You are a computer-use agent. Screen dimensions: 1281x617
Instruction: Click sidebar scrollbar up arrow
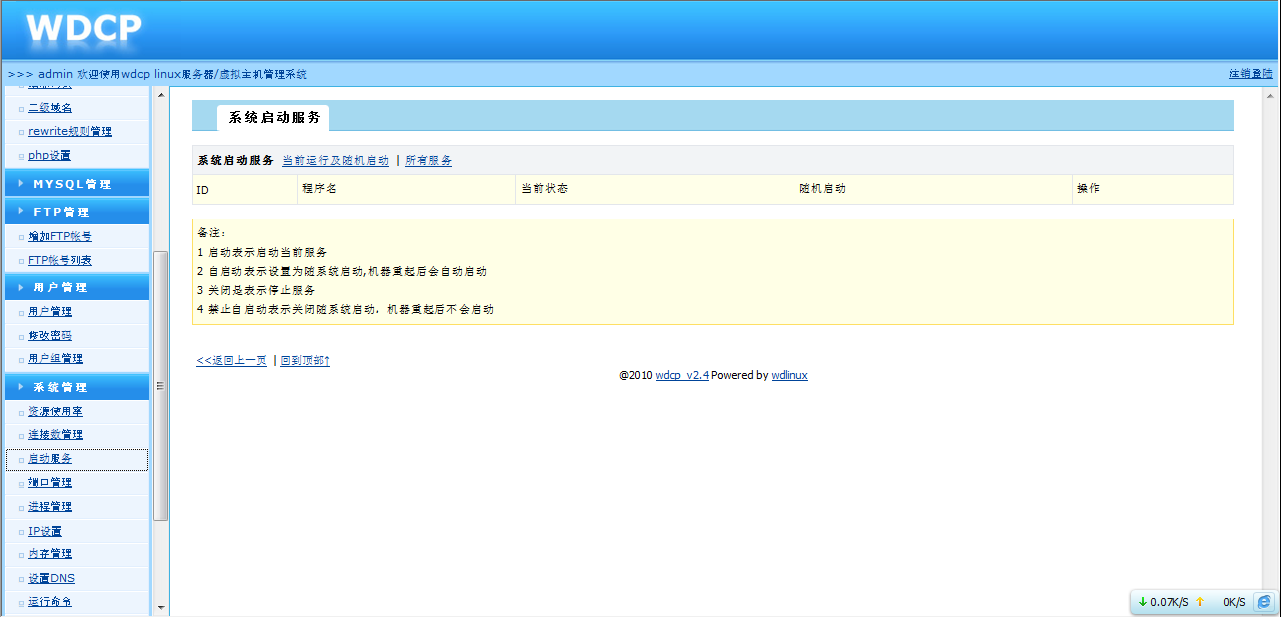[x=161, y=95]
